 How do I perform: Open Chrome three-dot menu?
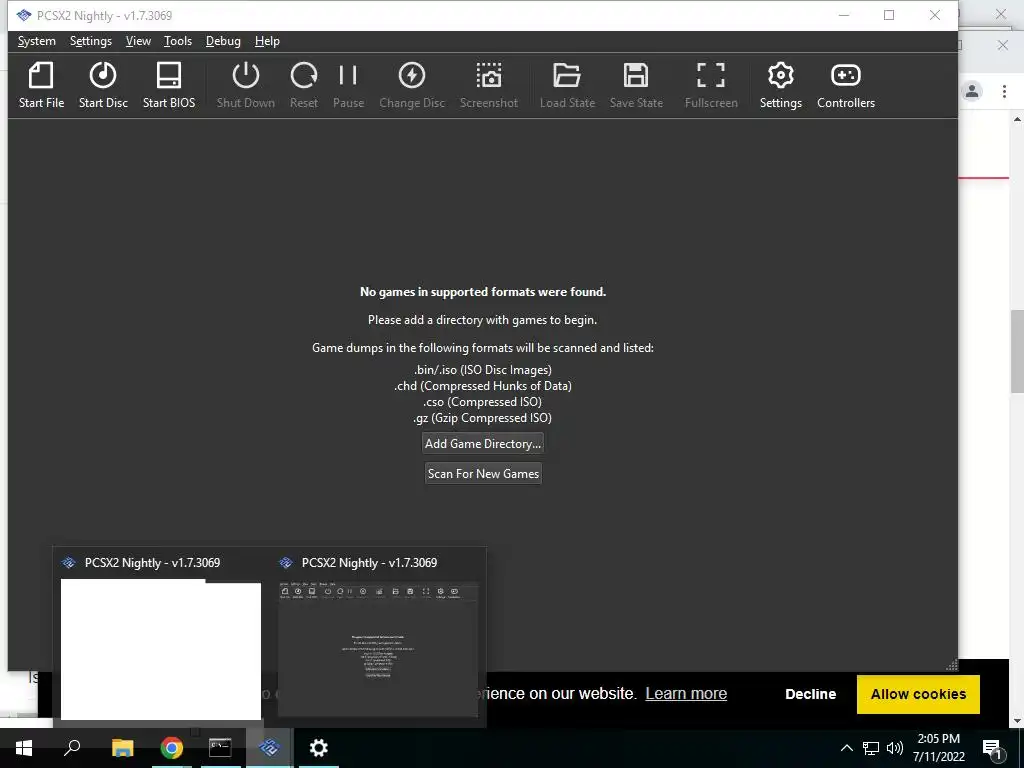(1004, 91)
